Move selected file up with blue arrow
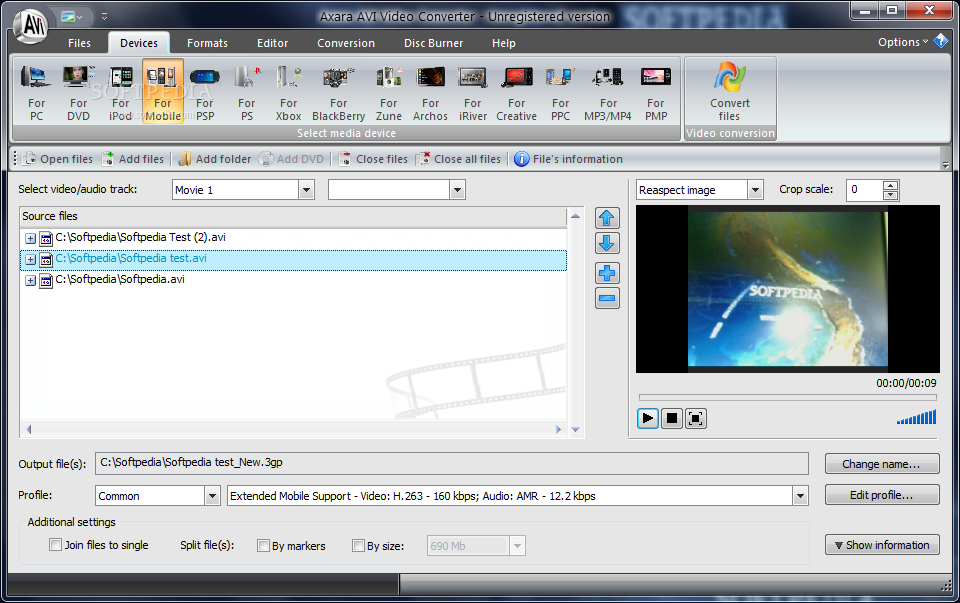Image resolution: width=960 pixels, height=603 pixels. point(607,218)
